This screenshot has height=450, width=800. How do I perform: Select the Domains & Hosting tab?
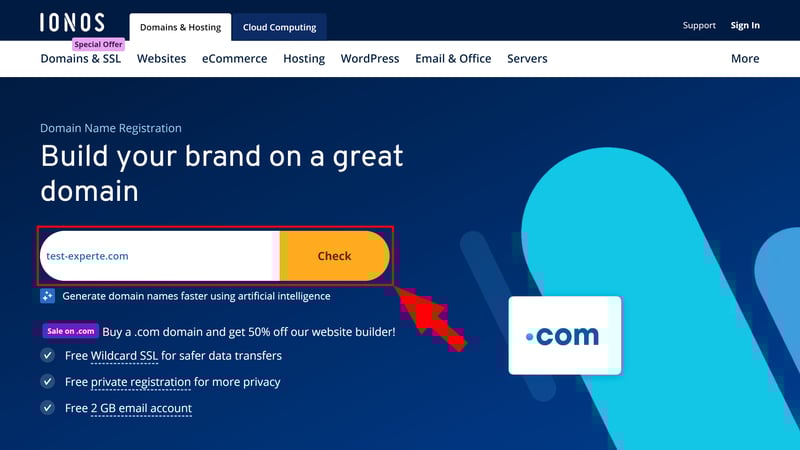[180, 27]
